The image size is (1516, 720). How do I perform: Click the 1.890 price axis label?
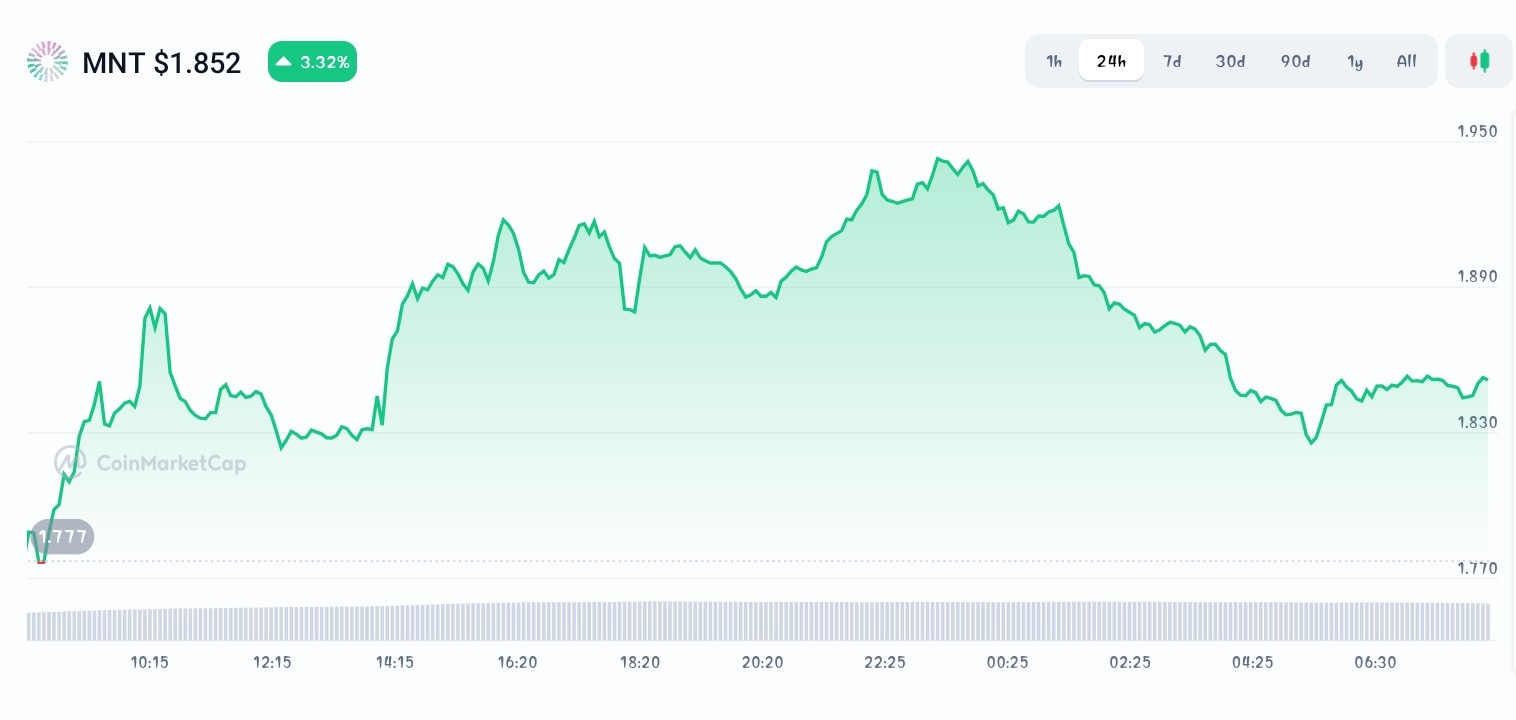(1477, 277)
